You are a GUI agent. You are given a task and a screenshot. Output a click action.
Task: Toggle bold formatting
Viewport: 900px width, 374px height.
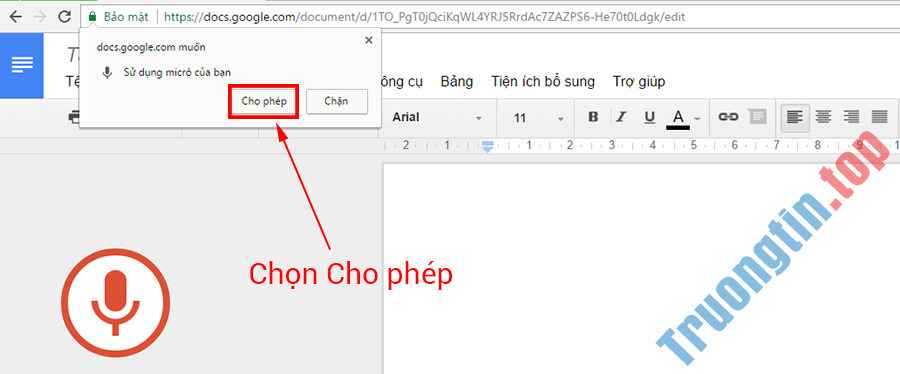click(593, 117)
